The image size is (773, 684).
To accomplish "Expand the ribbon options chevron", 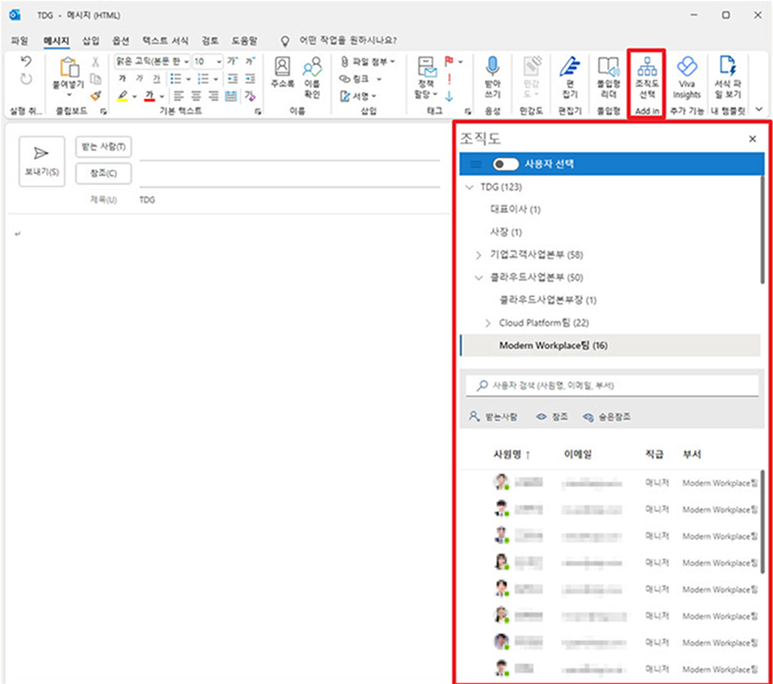I will coord(759,109).
